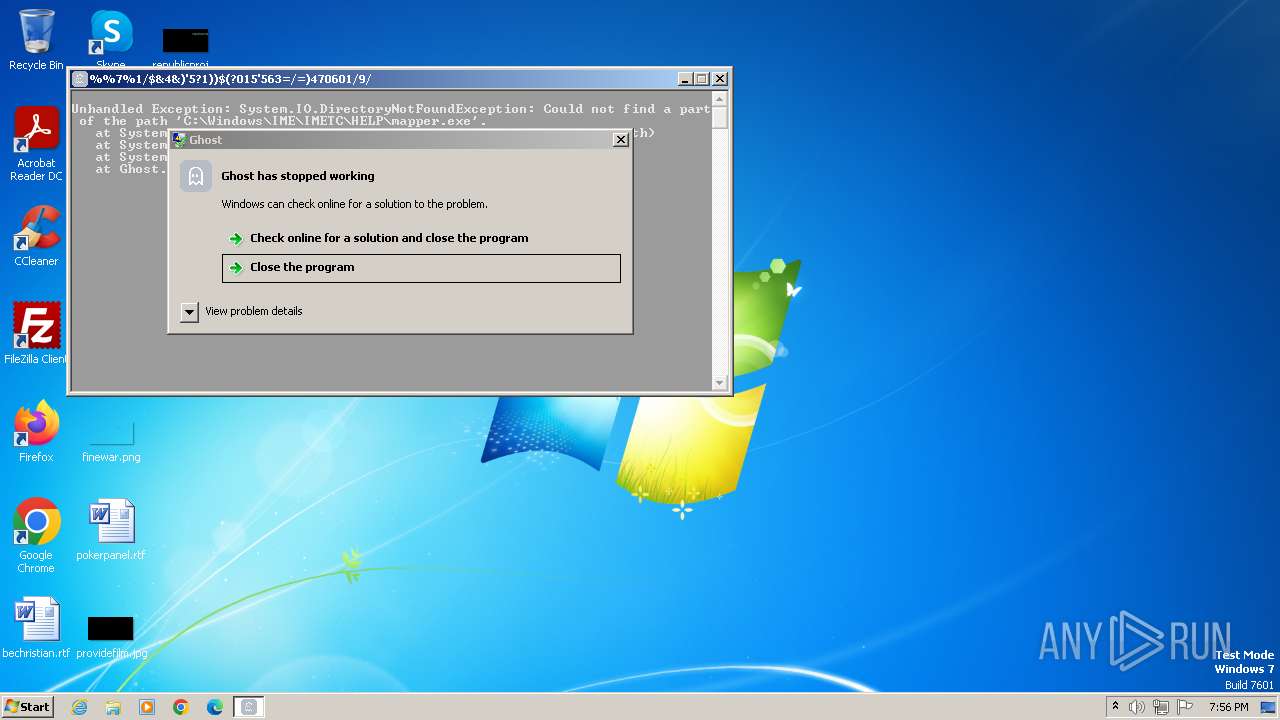Click the console vertical scrollbar thumb
Screen dimensions: 1280x720
tap(719, 116)
